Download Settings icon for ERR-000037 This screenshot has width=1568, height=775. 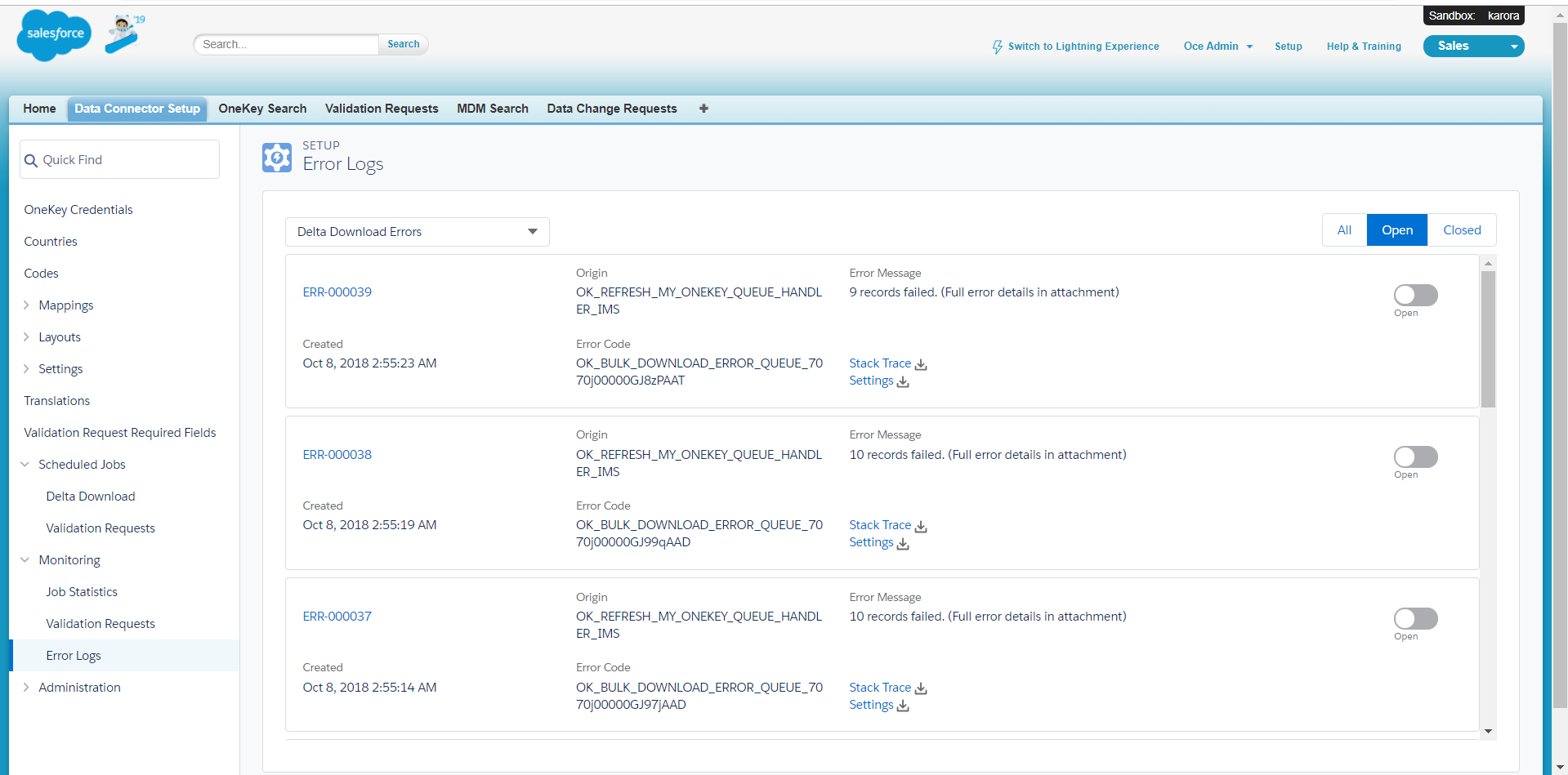pyautogui.click(x=903, y=706)
